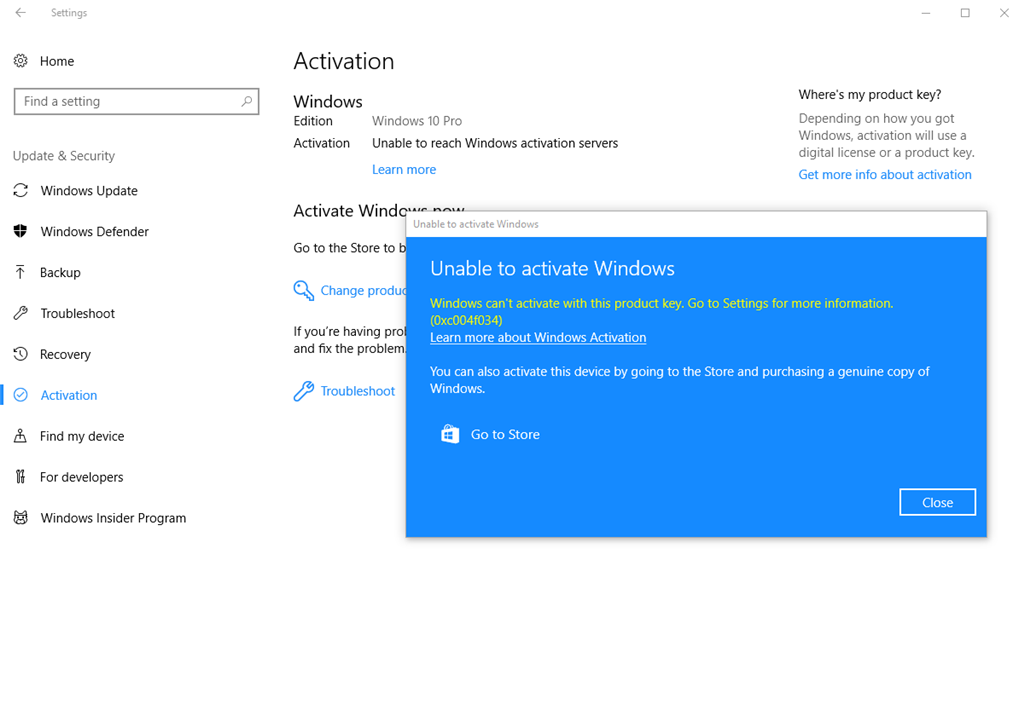Click the Store bag icon in dialog
The width and height of the screenshot is (1024, 721).
tap(450, 434)
